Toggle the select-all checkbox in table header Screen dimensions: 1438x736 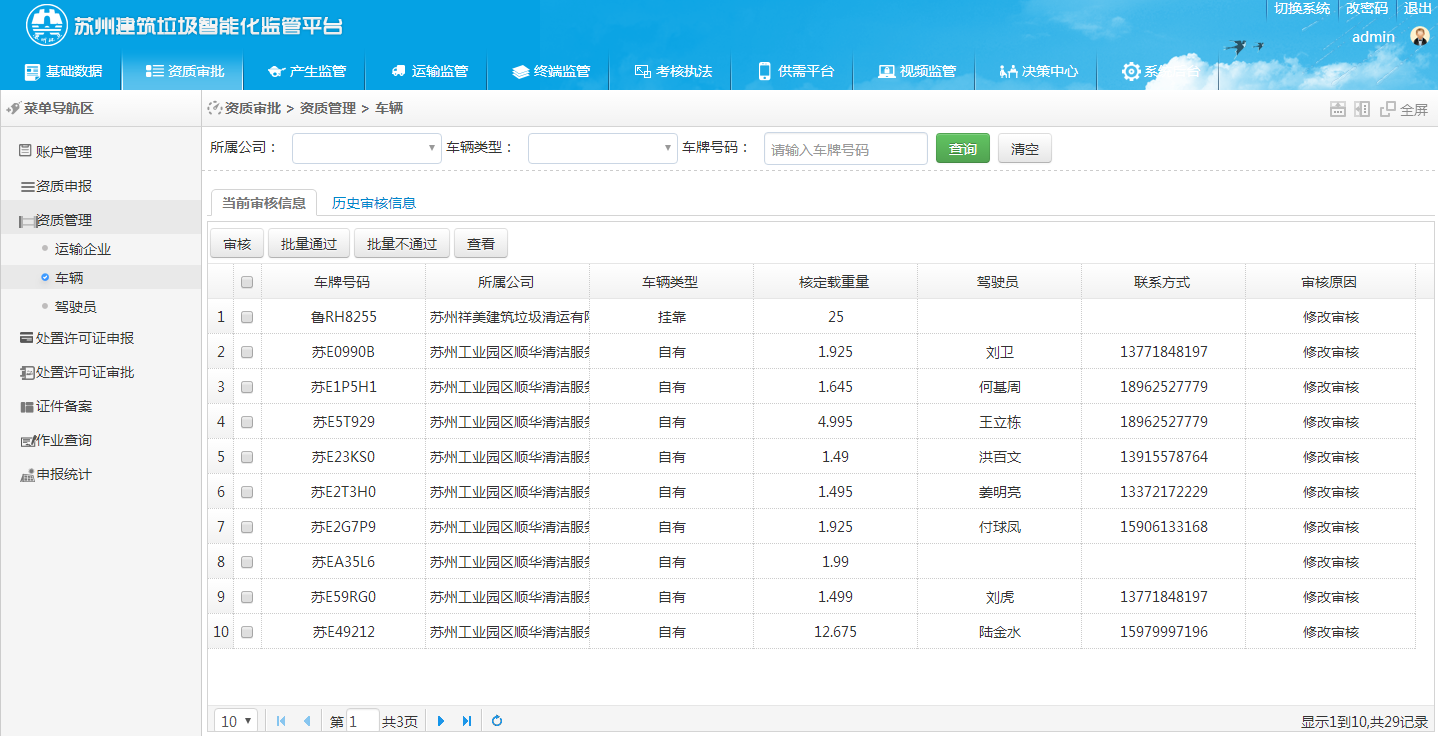coord(247,282)
